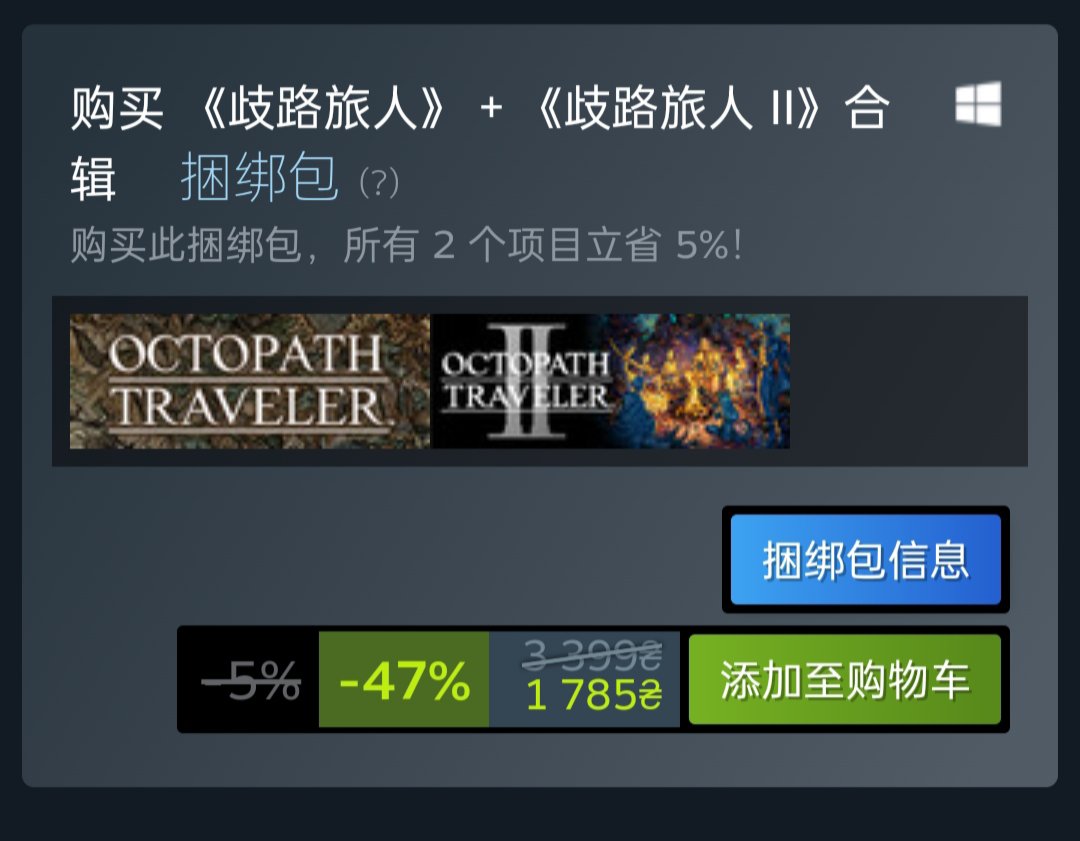The width and height of the screenshot is (1080, 841).
Task: Click the green 添加至购物车 button
Action: [x=844, y=679]
